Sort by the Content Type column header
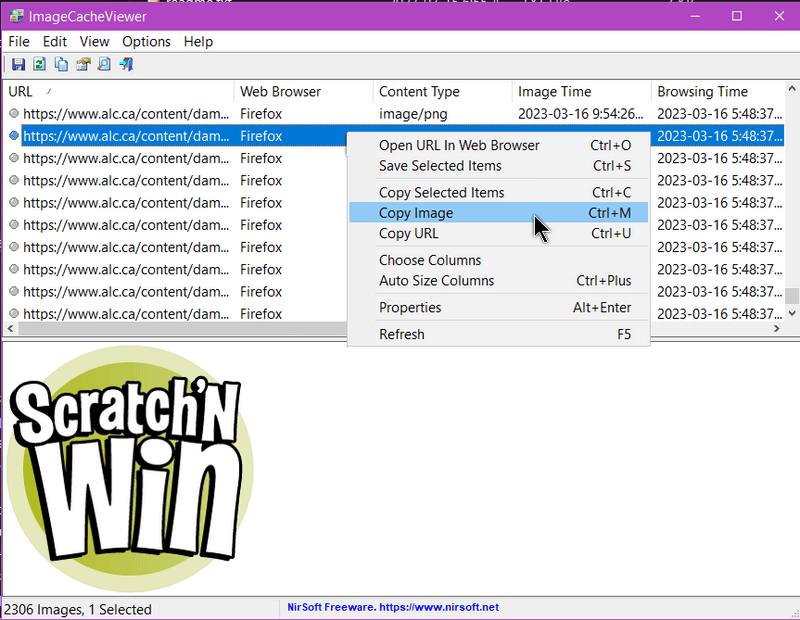Screen dimensions: 800x620 442,91
